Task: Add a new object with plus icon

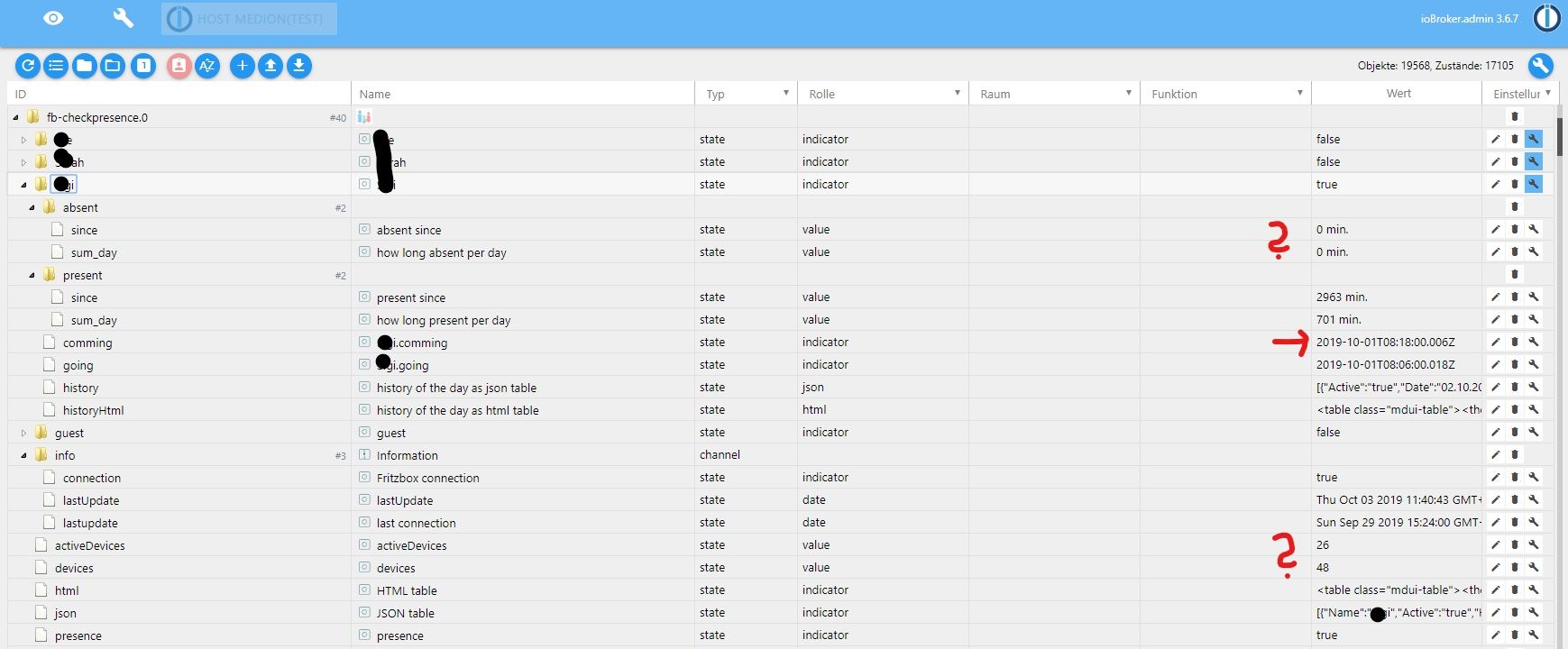Action: [242, 66]
